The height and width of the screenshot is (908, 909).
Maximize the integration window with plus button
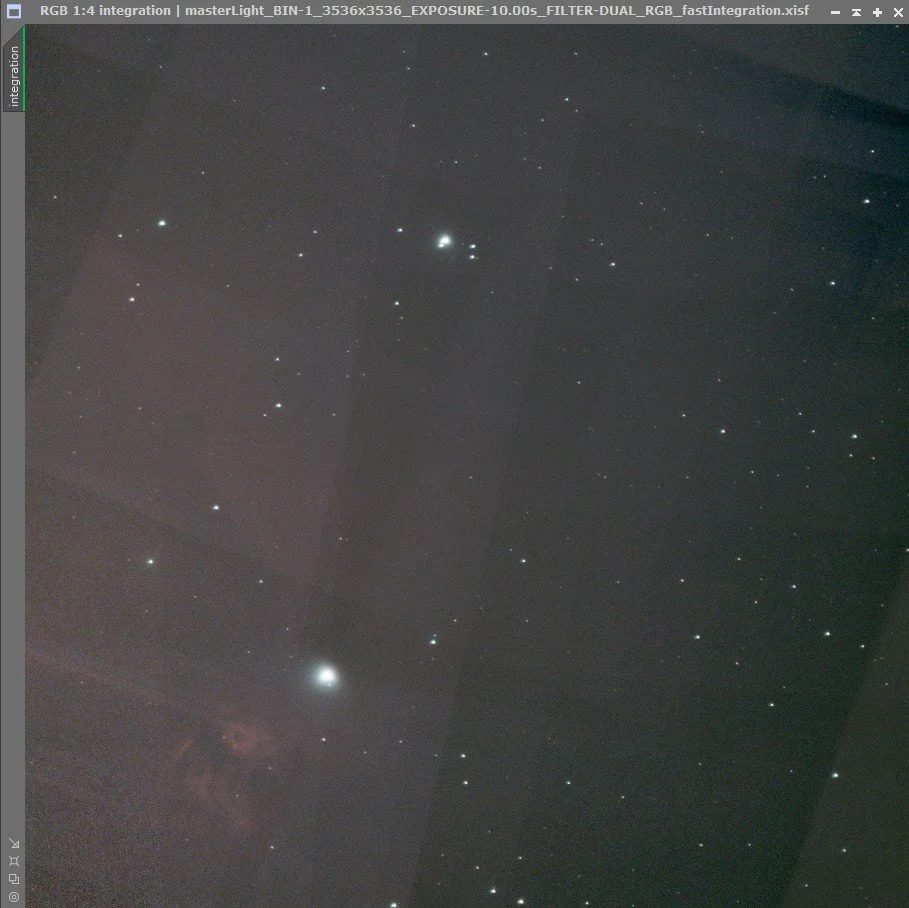[x=877, y=12]
